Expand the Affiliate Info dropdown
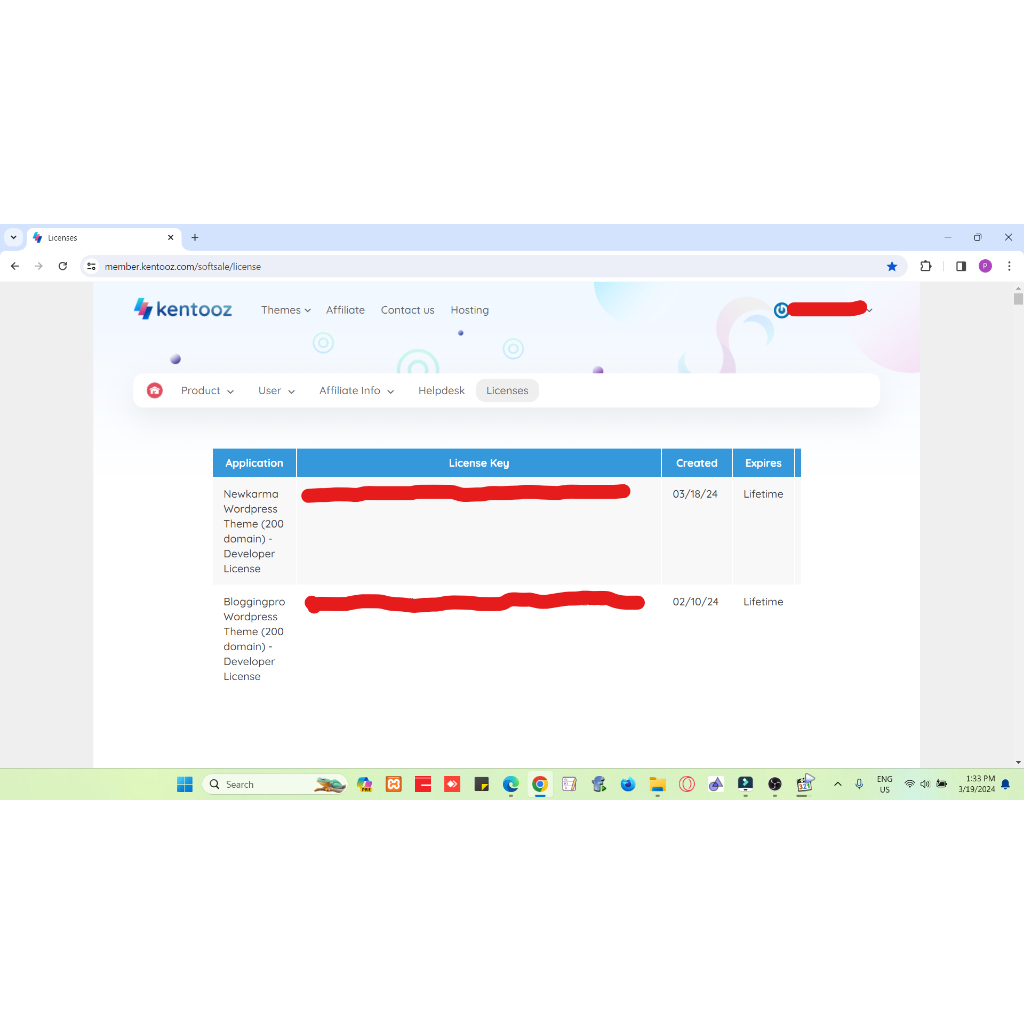 pyautogui.click(x=357, y=391)
